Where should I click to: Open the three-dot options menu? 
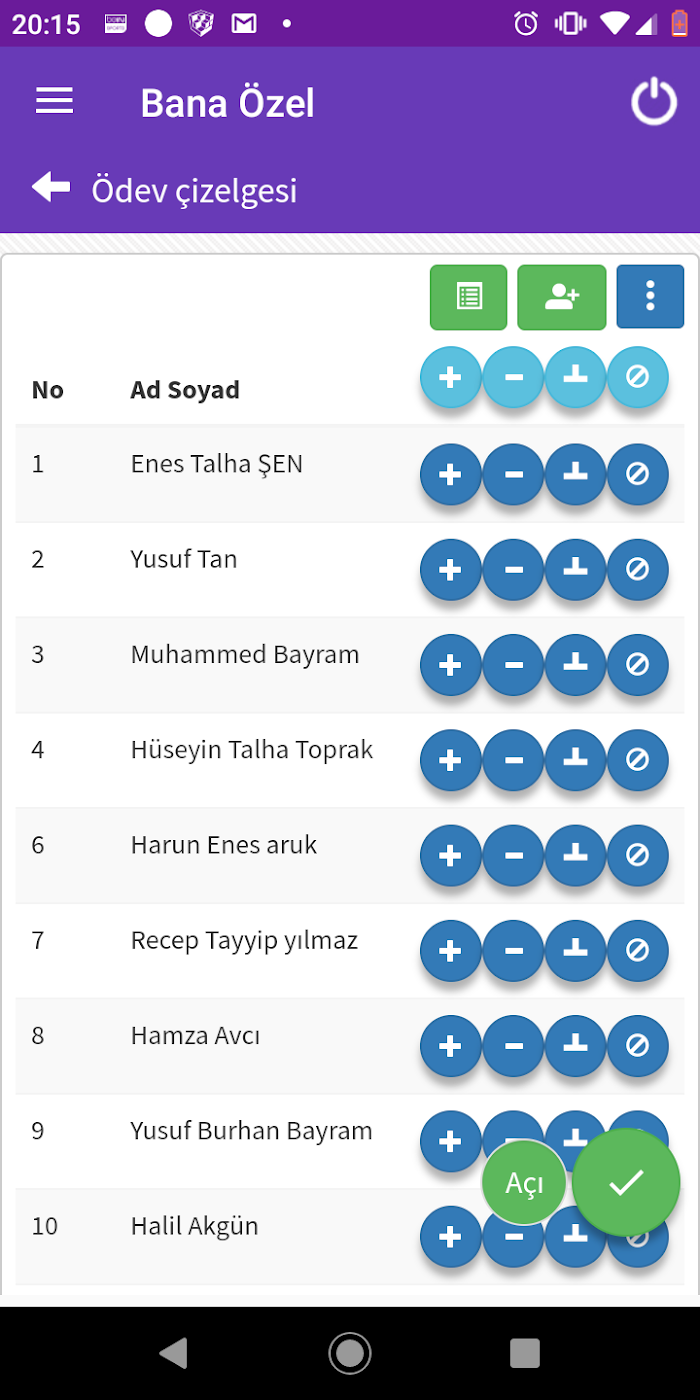[650, 297]
